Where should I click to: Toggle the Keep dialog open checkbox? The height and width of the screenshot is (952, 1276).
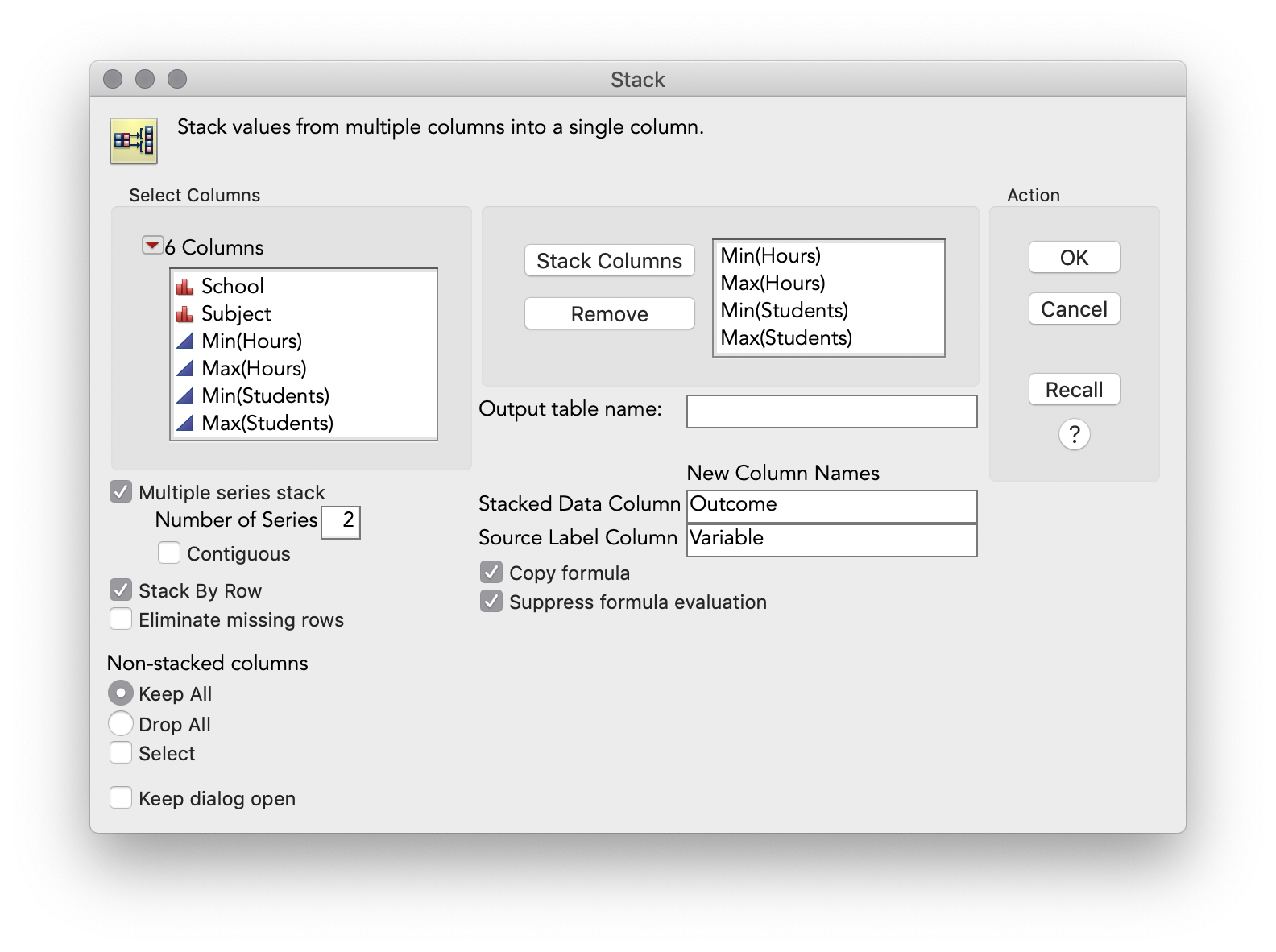[121, 798]
